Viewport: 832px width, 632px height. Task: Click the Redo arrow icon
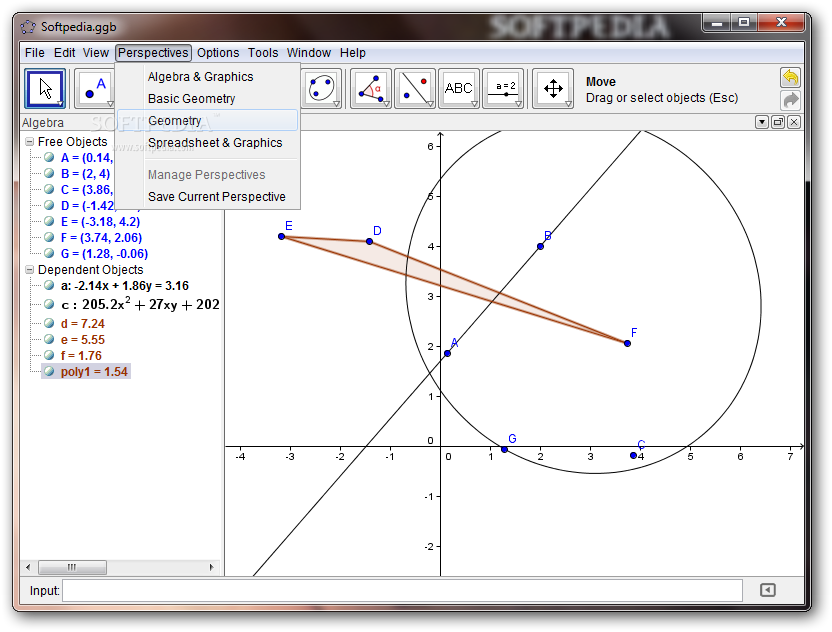tap(790, 100)
